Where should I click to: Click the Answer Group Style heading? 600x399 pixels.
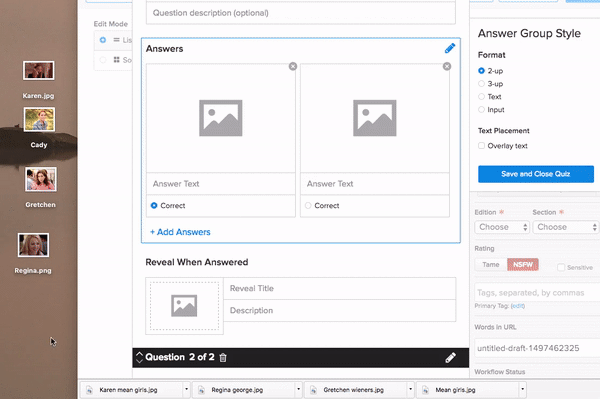click(529, 34)
